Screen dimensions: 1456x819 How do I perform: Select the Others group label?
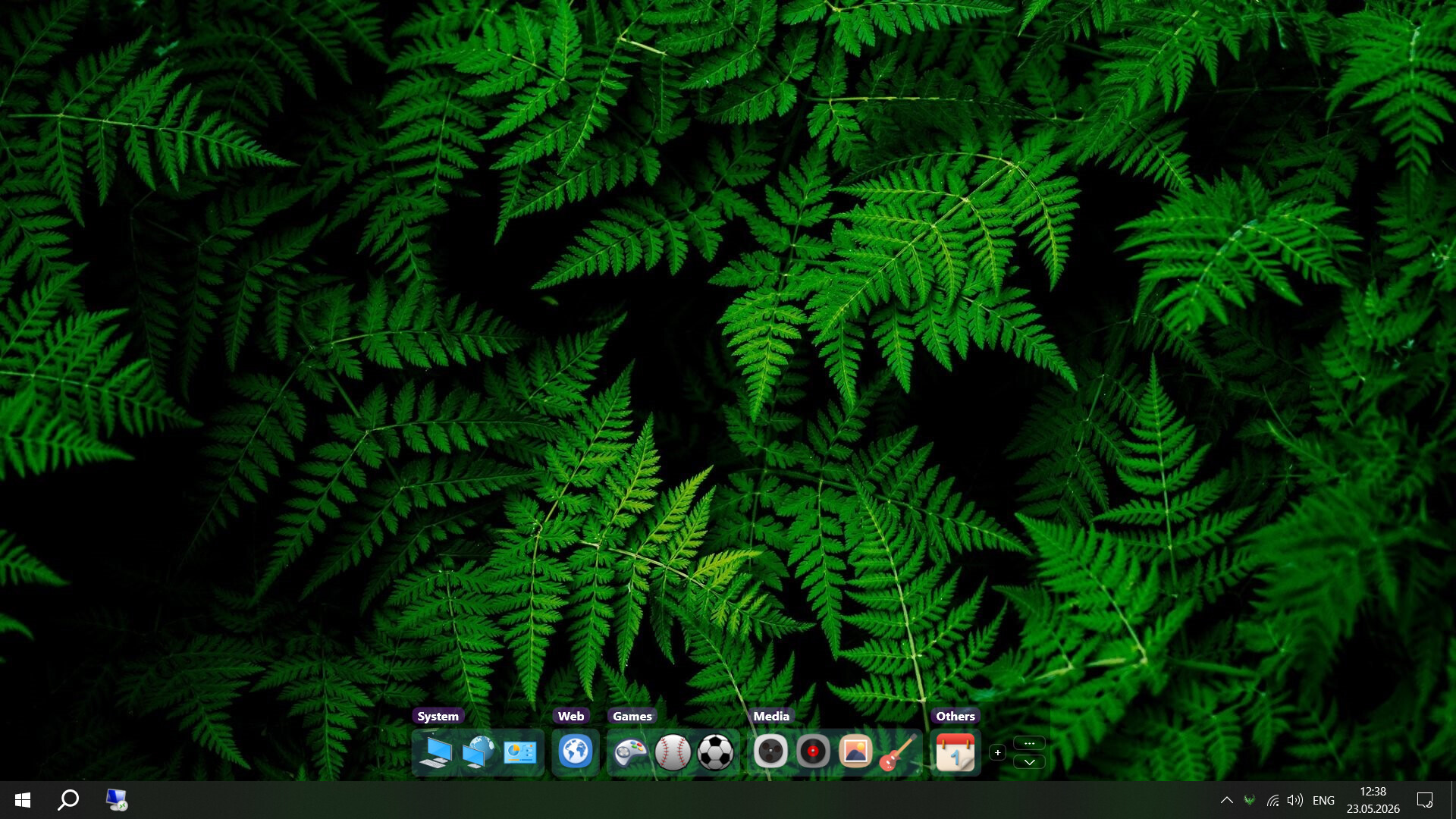(x=955, y=716)
